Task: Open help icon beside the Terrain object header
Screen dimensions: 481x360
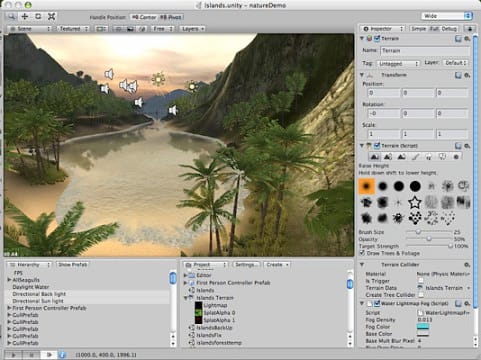Action: click(x=458, y=39)
